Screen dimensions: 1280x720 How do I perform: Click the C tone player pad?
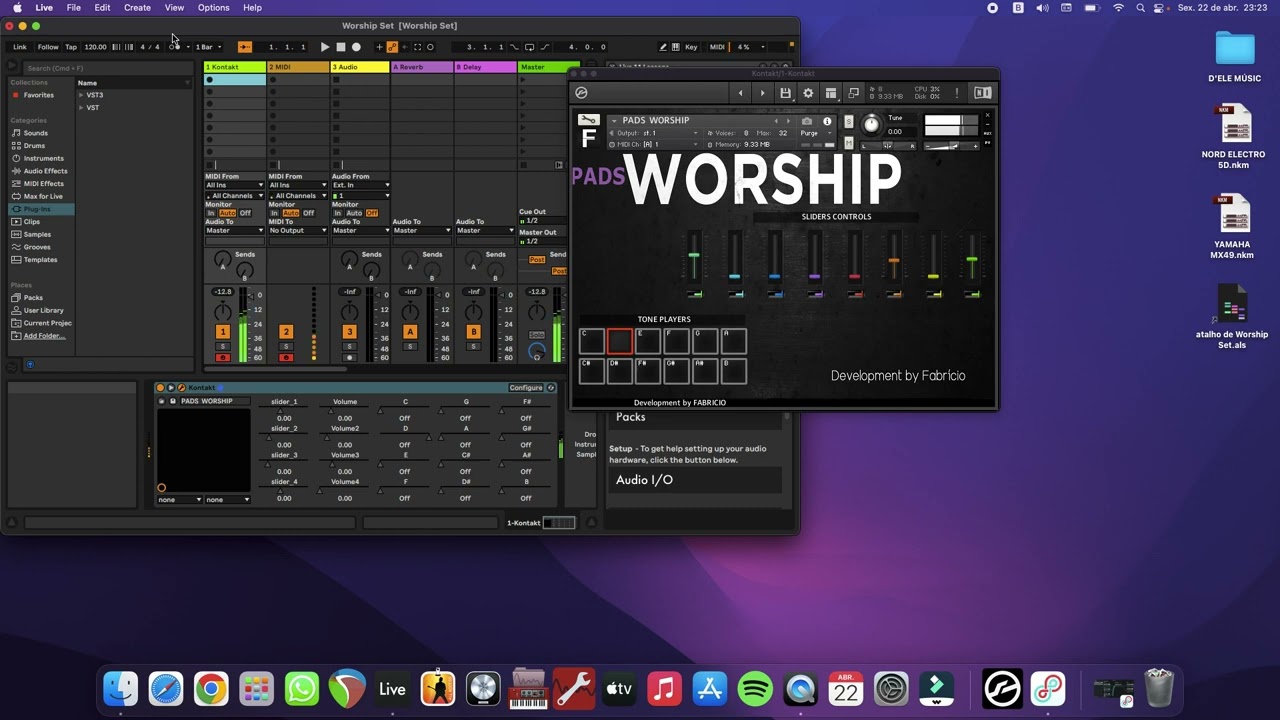pos(591,341)
